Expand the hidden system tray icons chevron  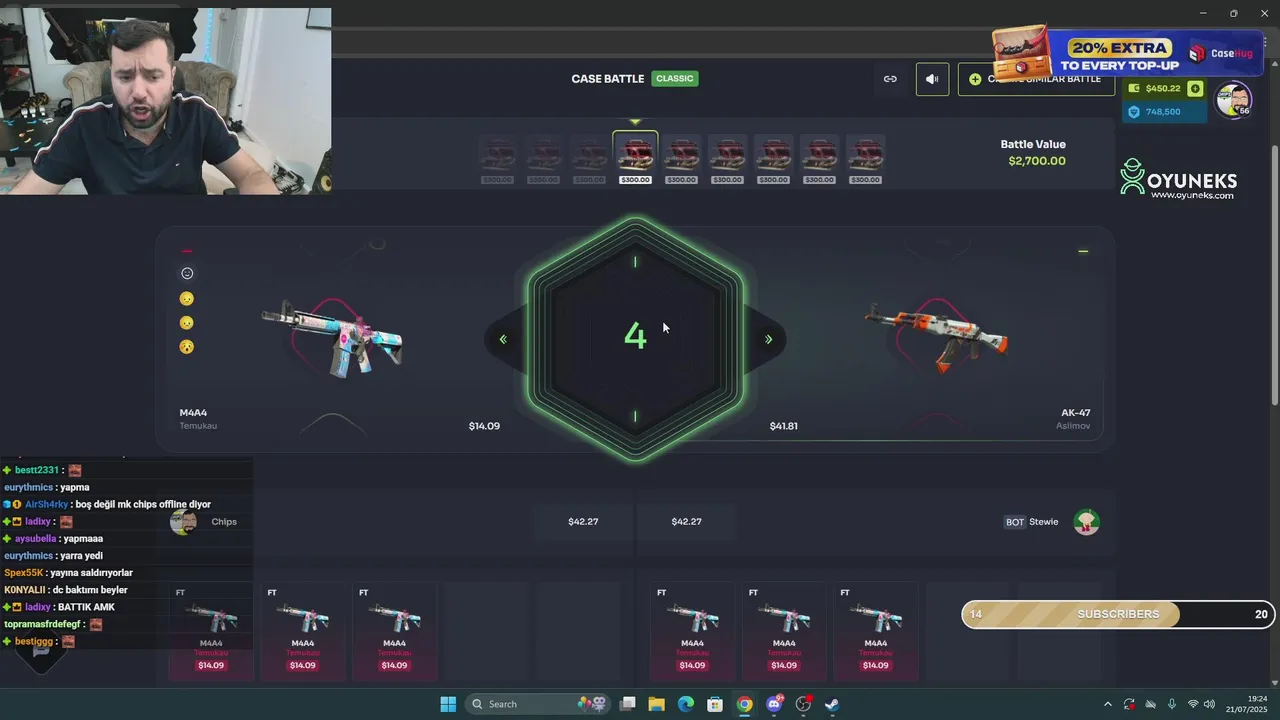(x=1107, y=704)
